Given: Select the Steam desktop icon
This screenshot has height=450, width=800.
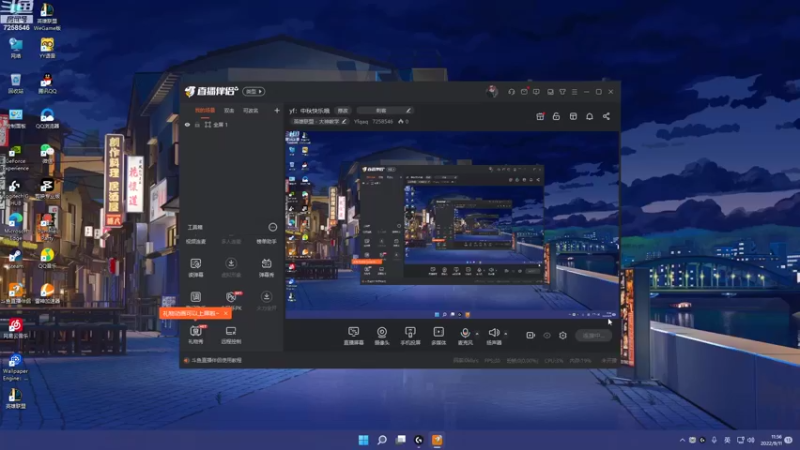Looking at the screenshot, I should (15, 259).
